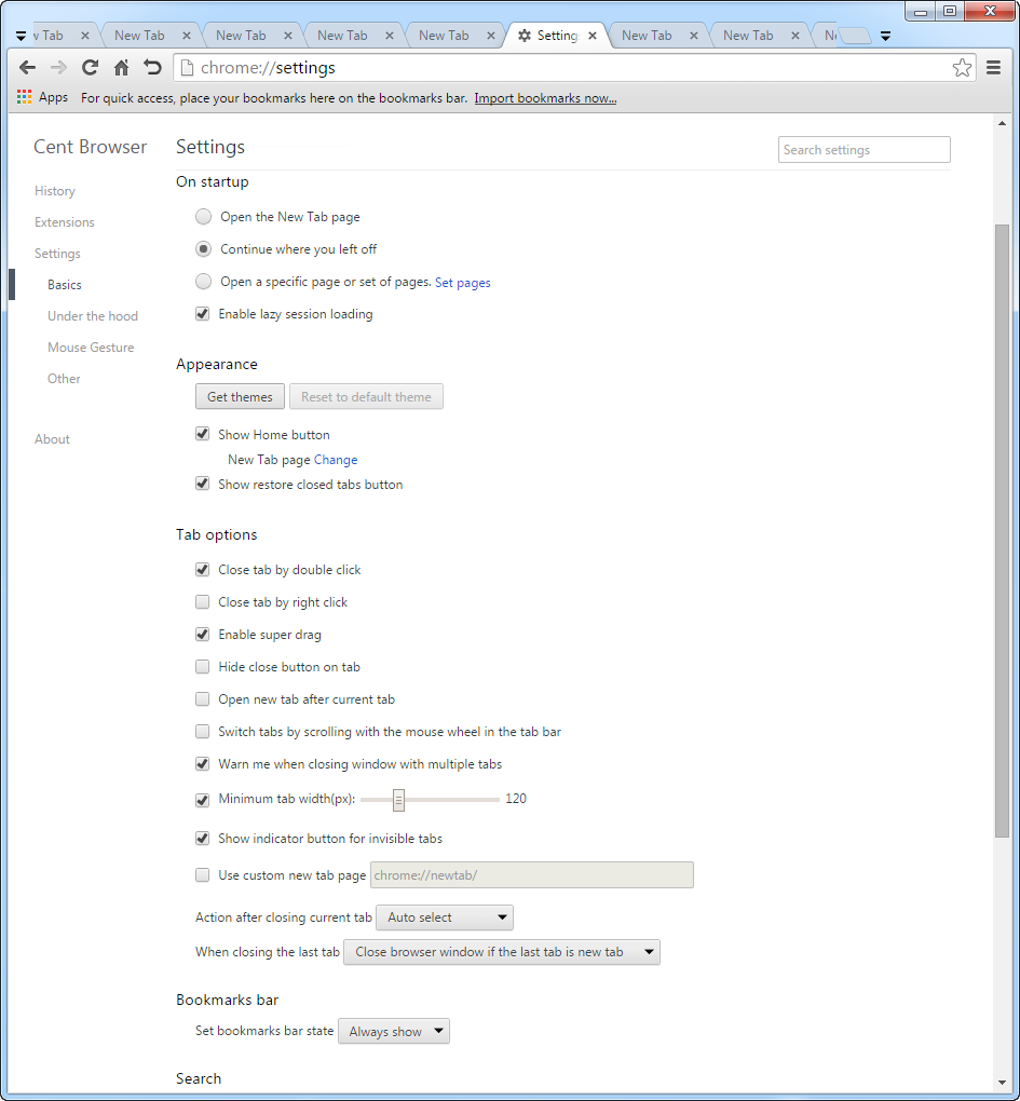Open Action after closing current tab dropdown
This screenshot has width=1020, height=1101.
pos(445,917)
